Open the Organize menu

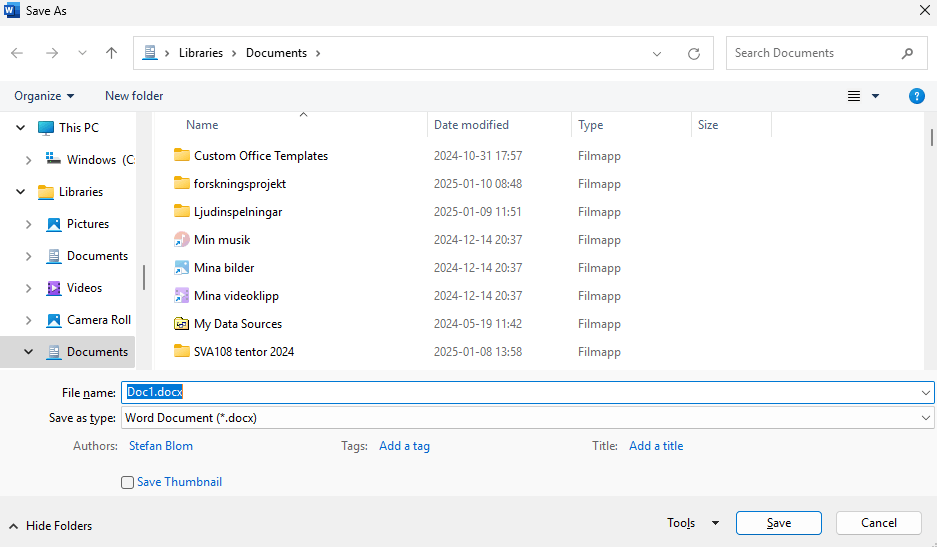44,96
